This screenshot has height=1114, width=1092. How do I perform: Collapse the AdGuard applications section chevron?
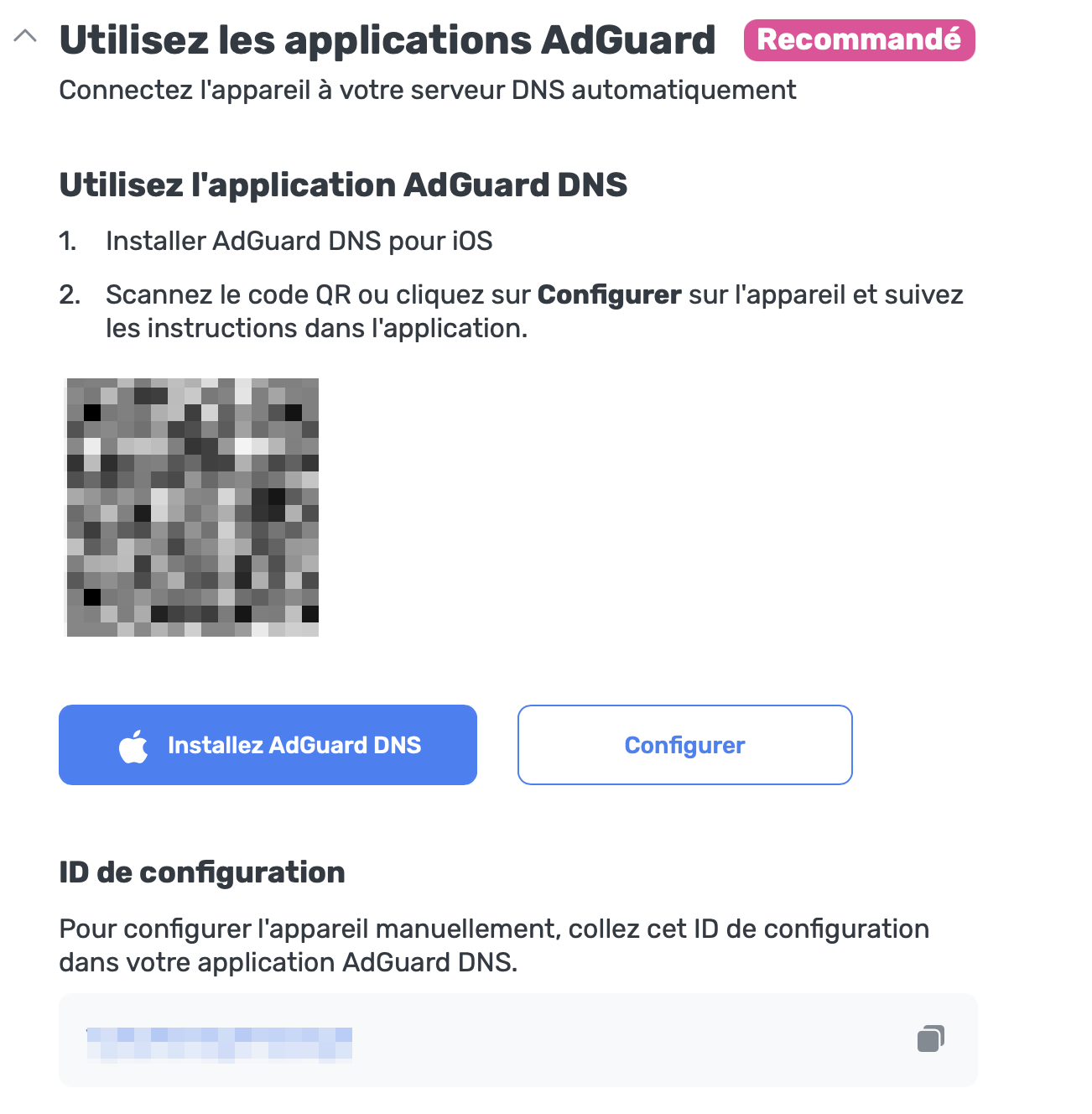click(26, 37)
